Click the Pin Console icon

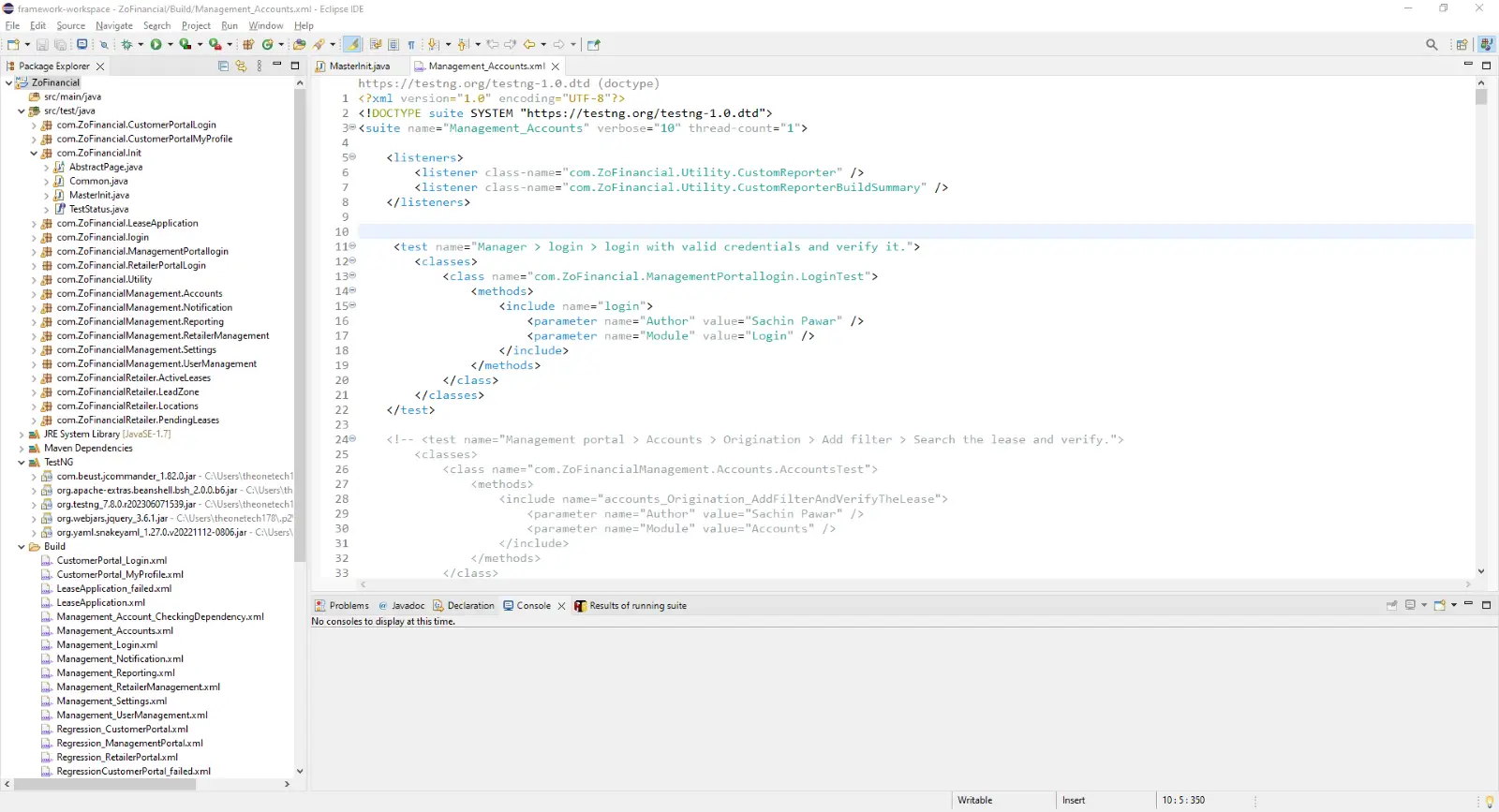(1392, 605)
